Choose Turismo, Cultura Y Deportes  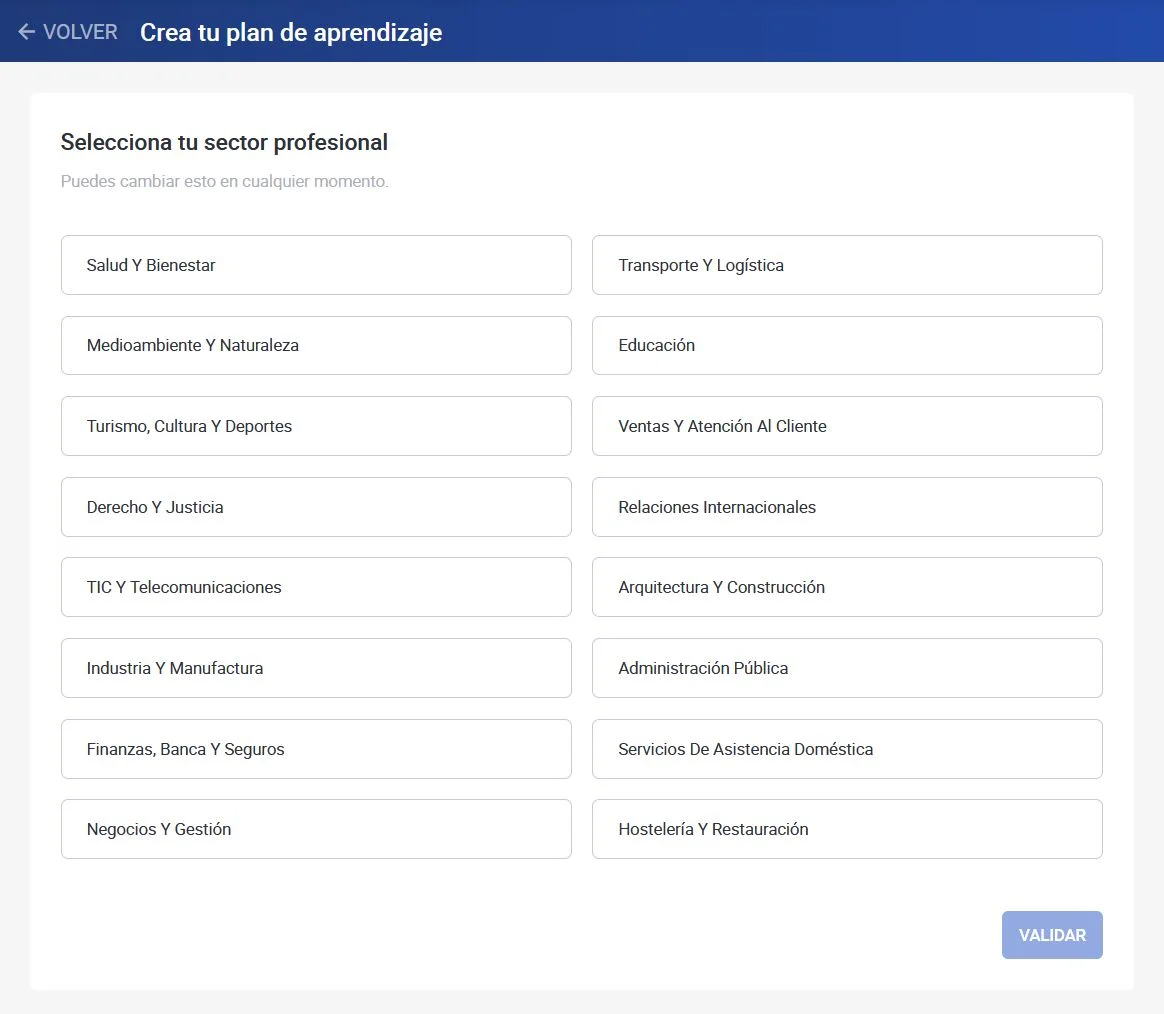click(x=316, y=426)
